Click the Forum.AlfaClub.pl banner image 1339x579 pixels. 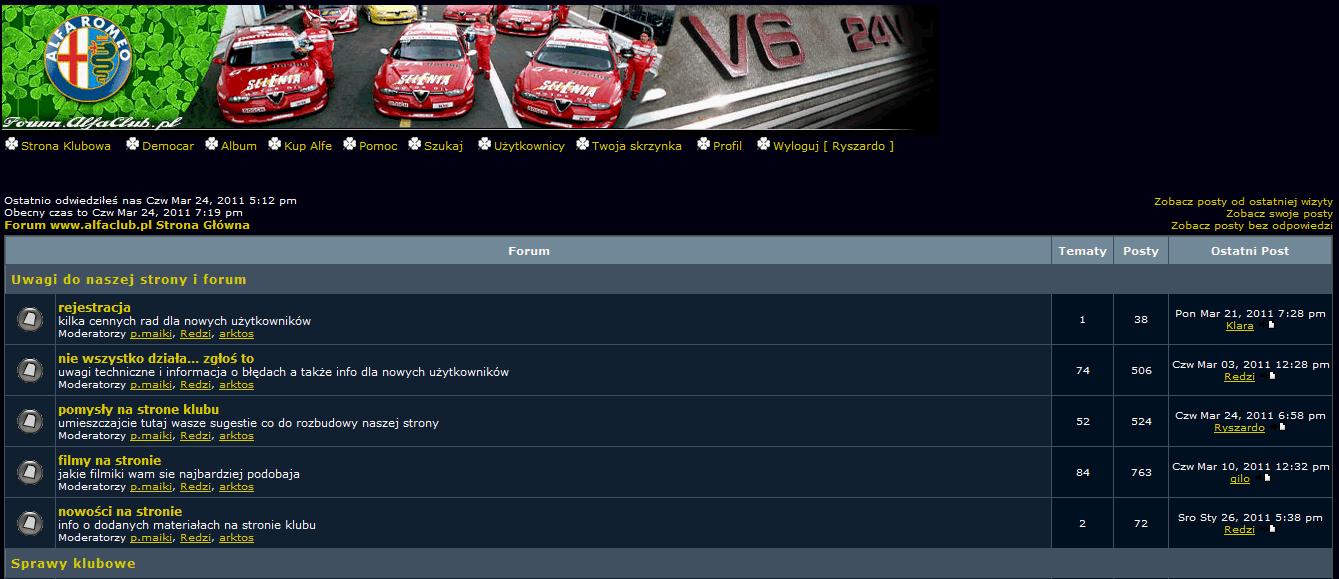click(x=470, y=67)
